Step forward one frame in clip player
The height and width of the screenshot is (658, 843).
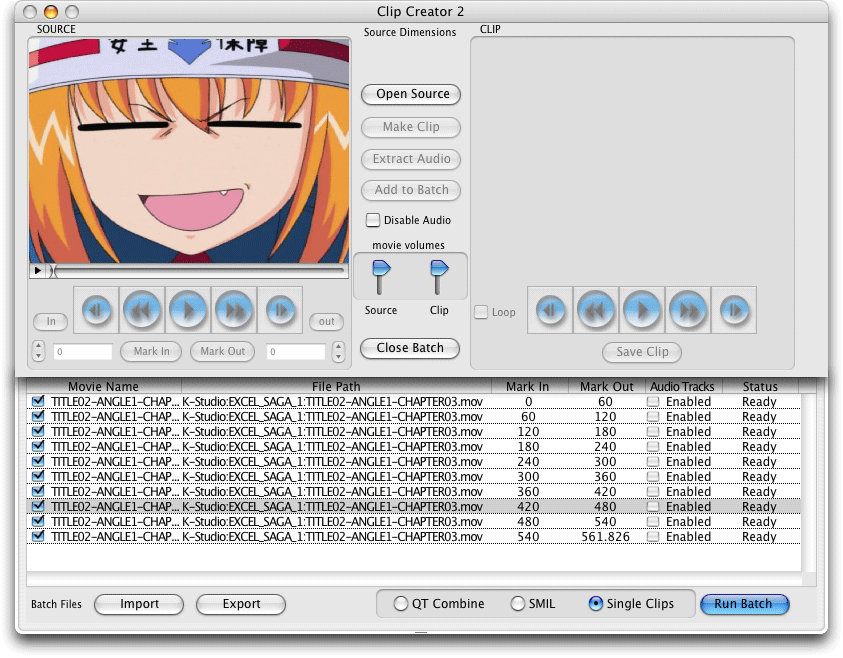pyautogui.click(x=734, y=310)
